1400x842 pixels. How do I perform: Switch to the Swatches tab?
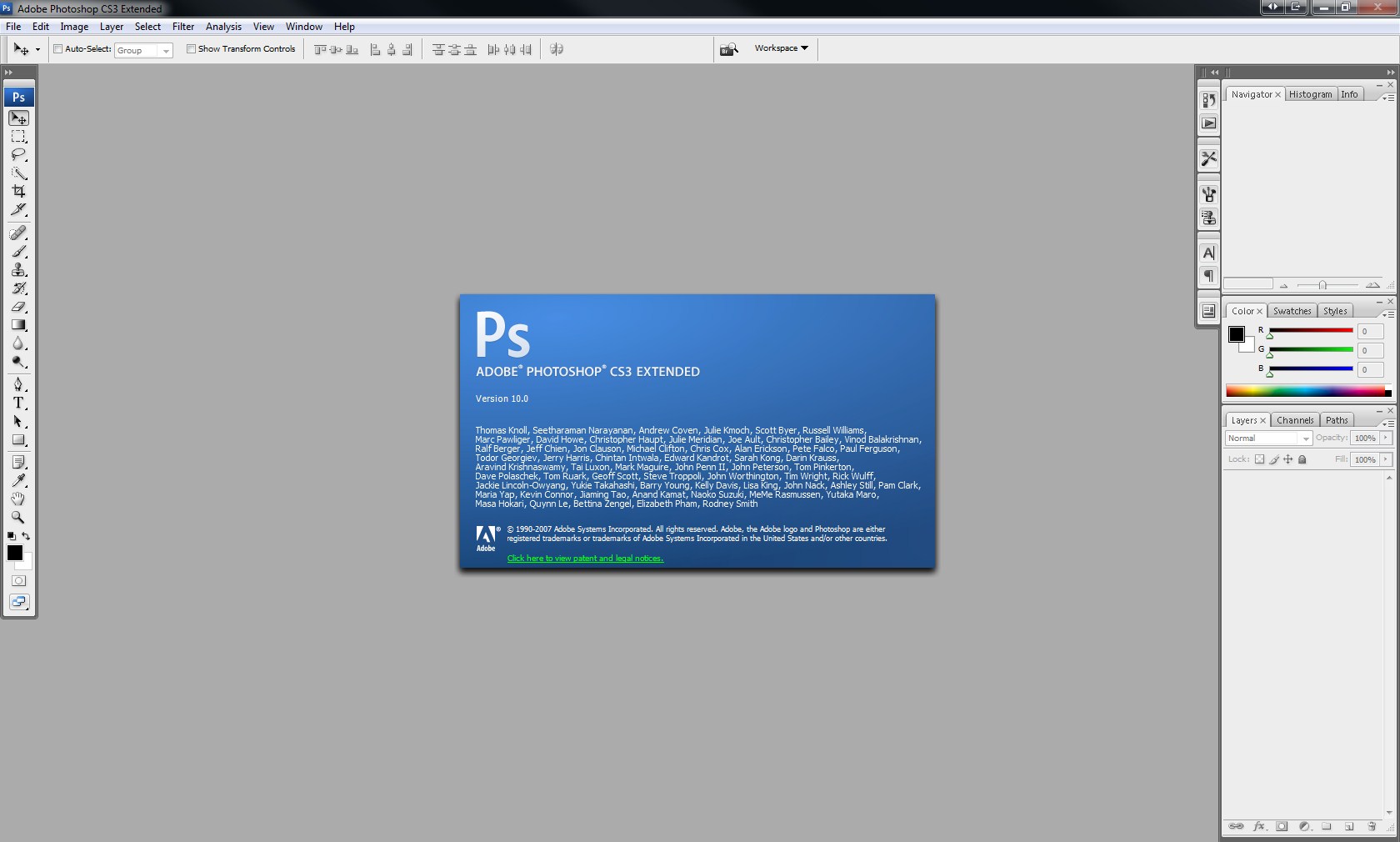[1292, 311]
